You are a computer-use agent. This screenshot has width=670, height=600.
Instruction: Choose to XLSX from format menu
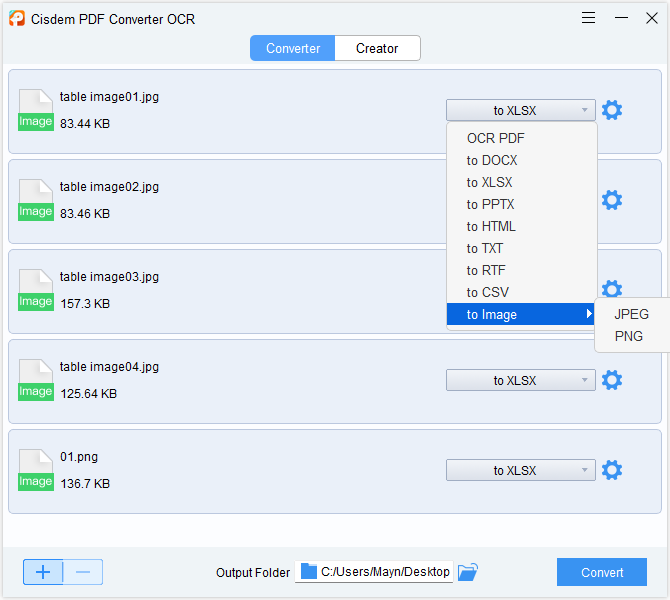pyautogui.click(x=521, y=182)
